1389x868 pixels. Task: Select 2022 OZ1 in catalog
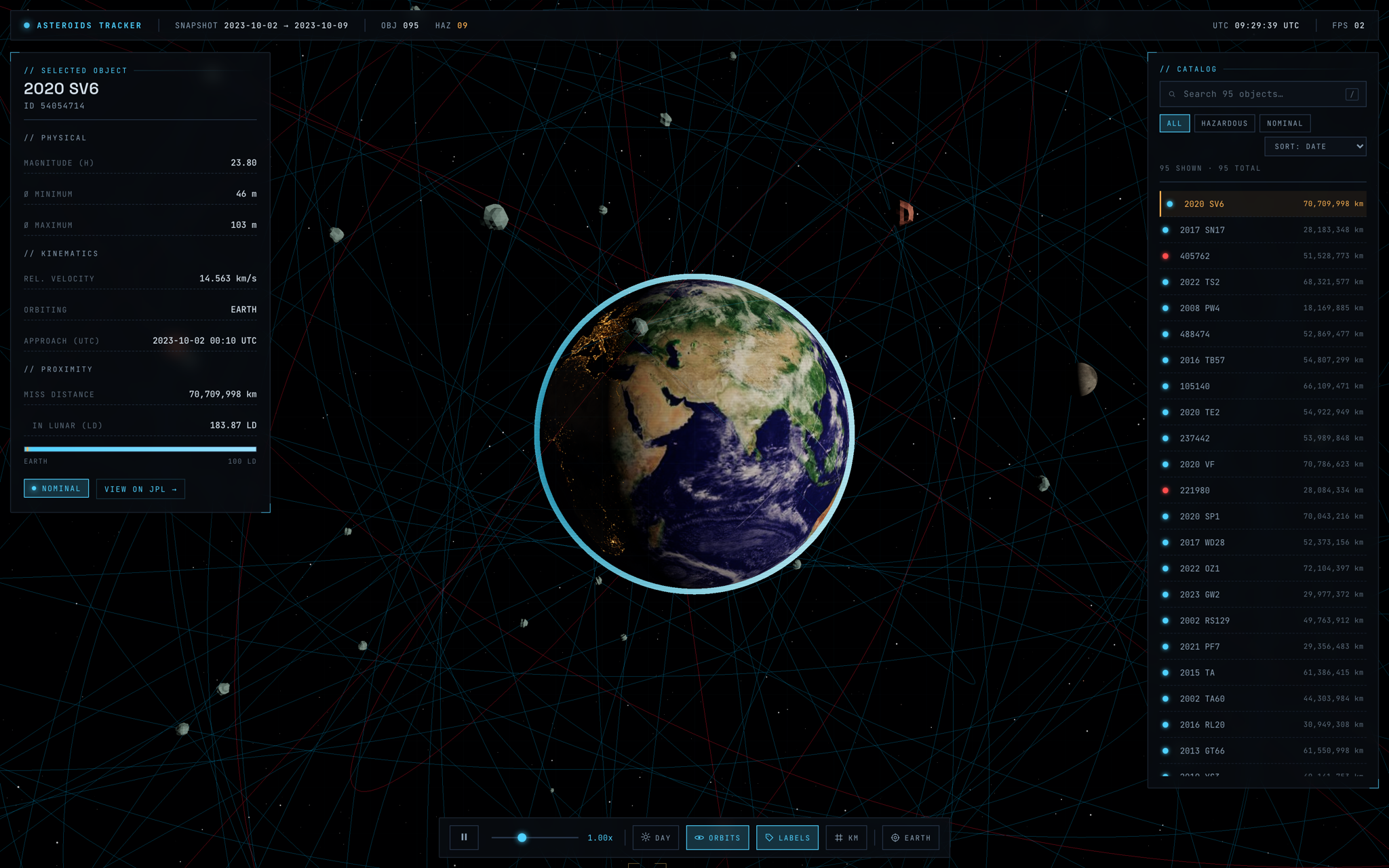pos(1263,568)
